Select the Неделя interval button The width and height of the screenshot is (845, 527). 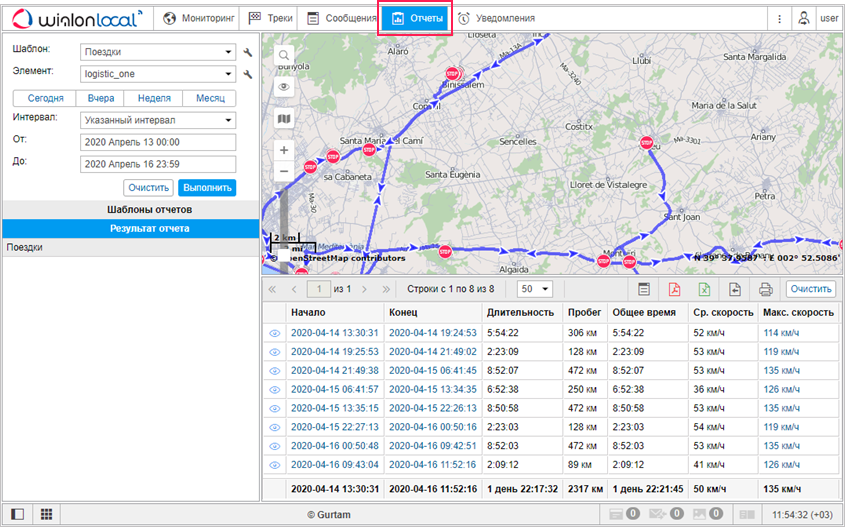pos(152,98)
